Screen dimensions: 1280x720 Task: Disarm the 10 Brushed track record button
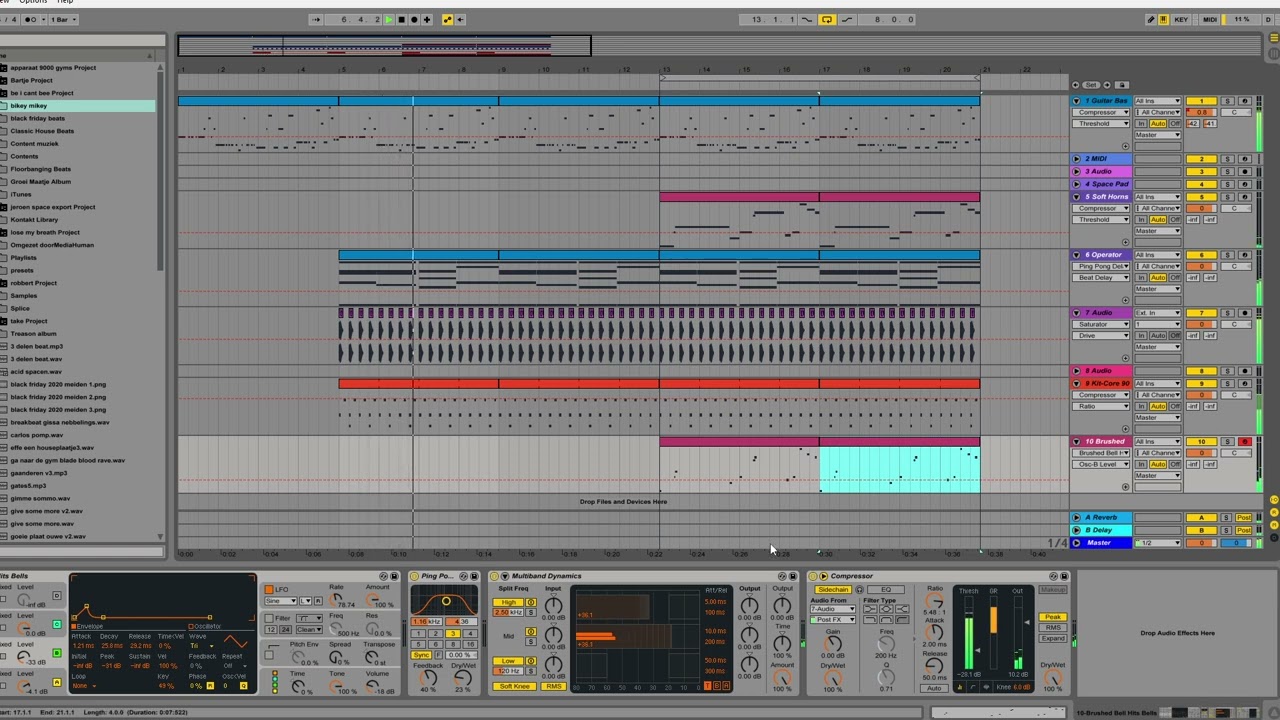point(1245,442)
